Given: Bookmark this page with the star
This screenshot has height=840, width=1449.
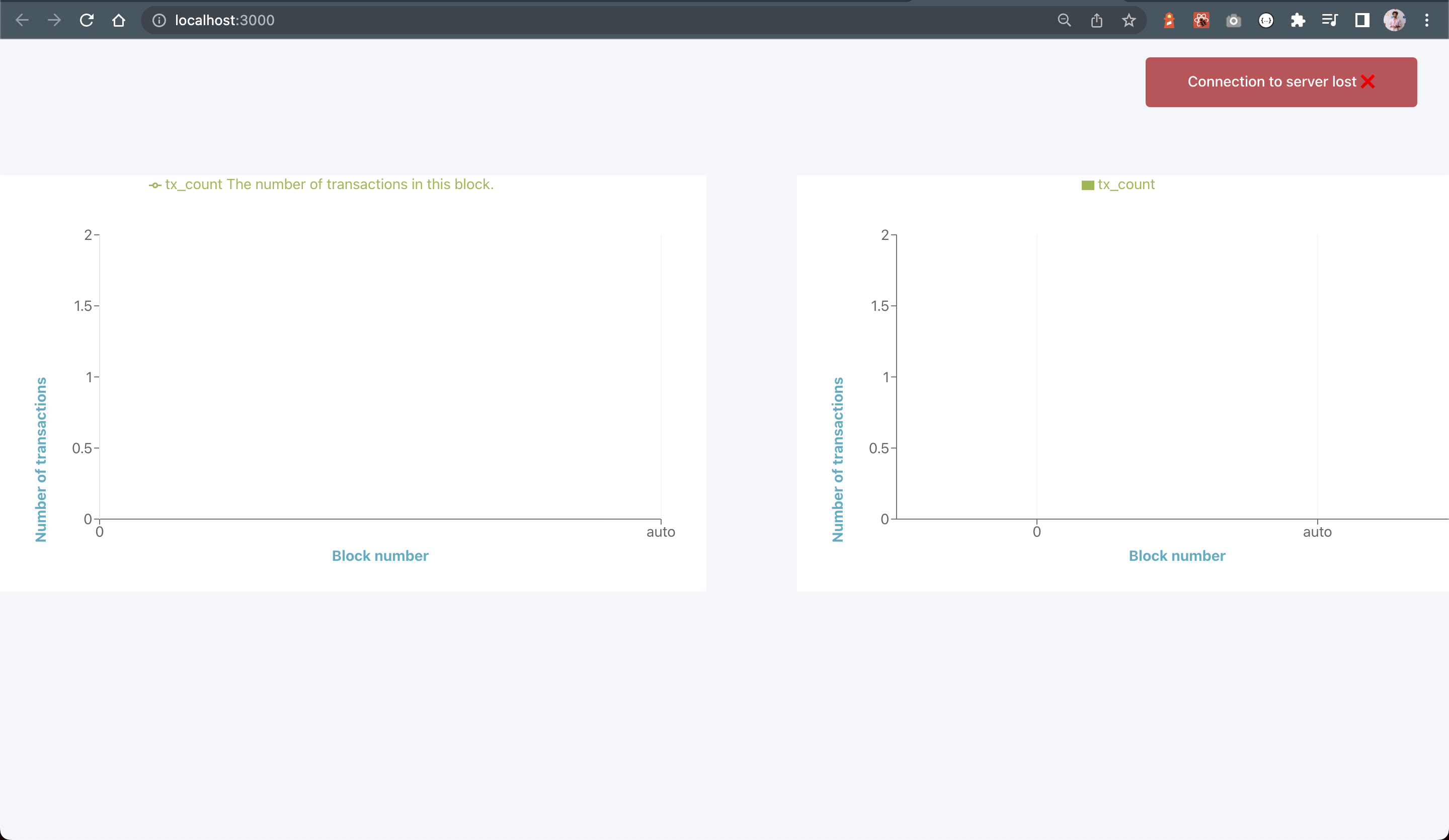Looking at the screenshot, I should 1129,20.
